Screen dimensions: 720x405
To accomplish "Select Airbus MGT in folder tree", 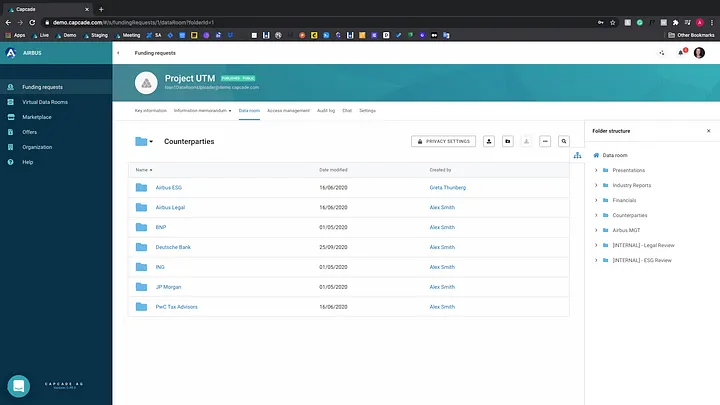I will point(626,230).
